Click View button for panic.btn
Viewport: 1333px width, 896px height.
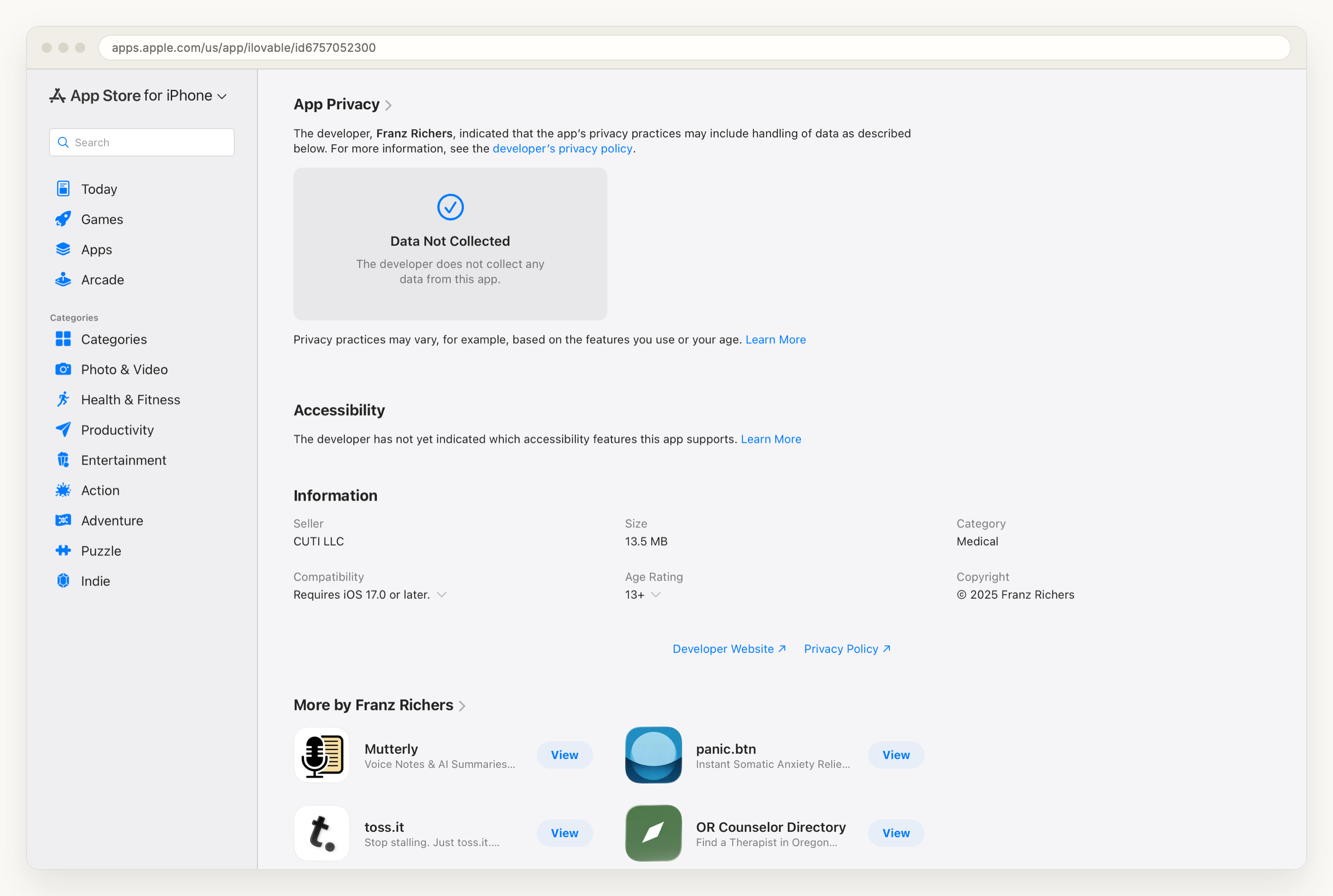coord(896,755)
